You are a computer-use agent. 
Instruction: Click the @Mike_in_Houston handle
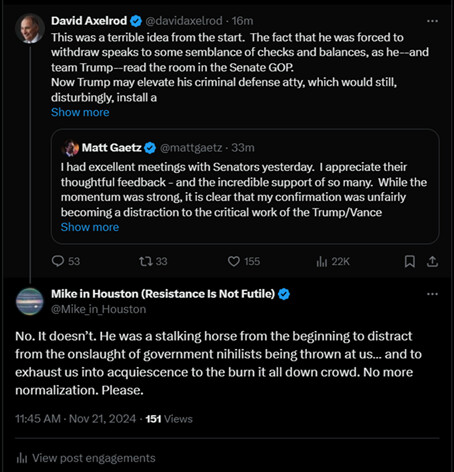pos(98,309)
